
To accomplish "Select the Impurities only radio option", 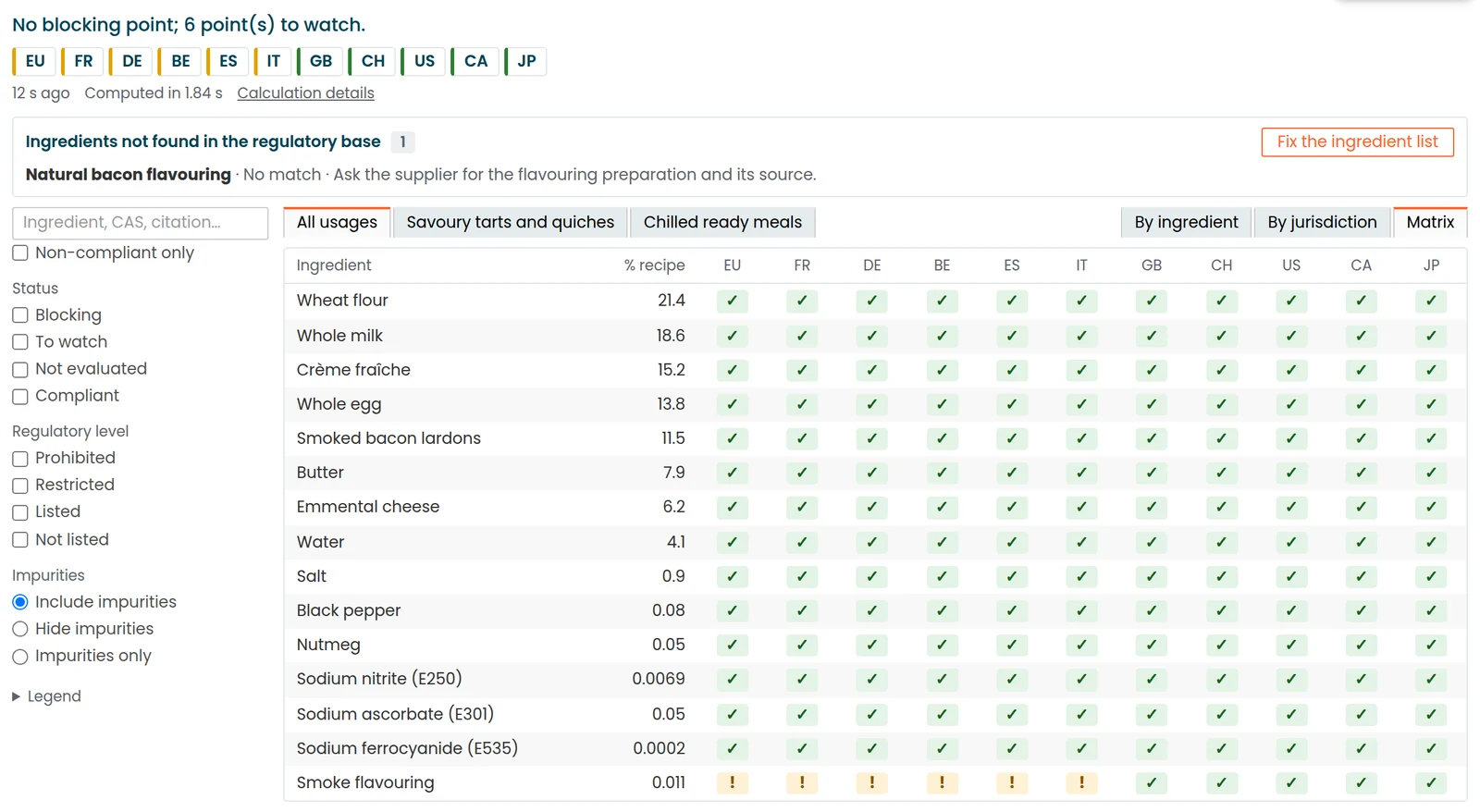I will (20, 657).
